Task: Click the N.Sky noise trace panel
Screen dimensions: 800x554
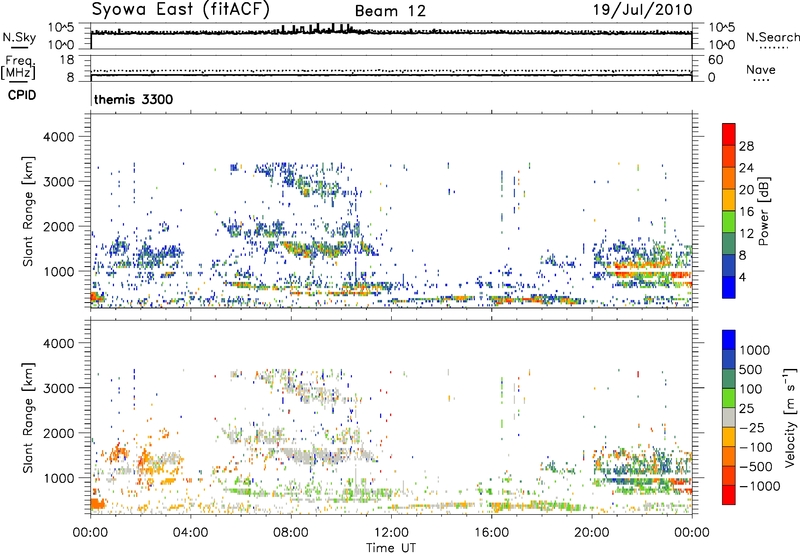Action: 391,36
